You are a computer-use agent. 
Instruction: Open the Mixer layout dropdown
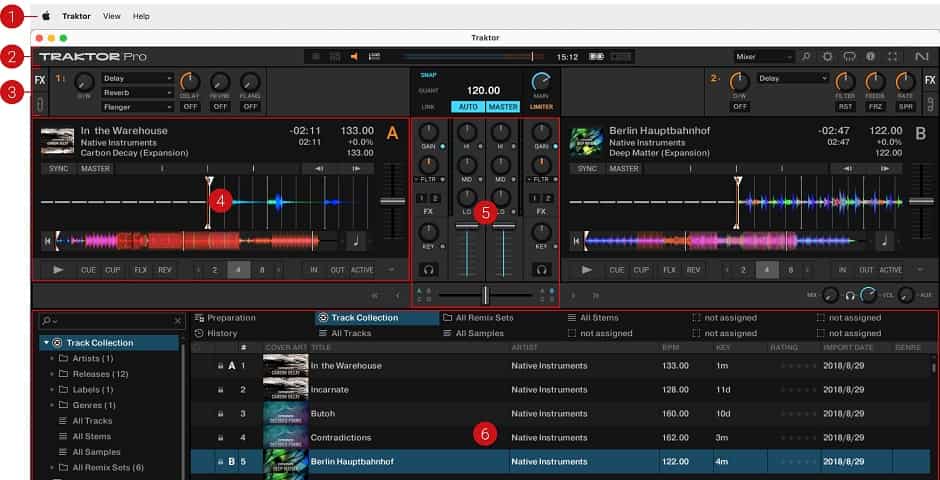tap(764, 57)
